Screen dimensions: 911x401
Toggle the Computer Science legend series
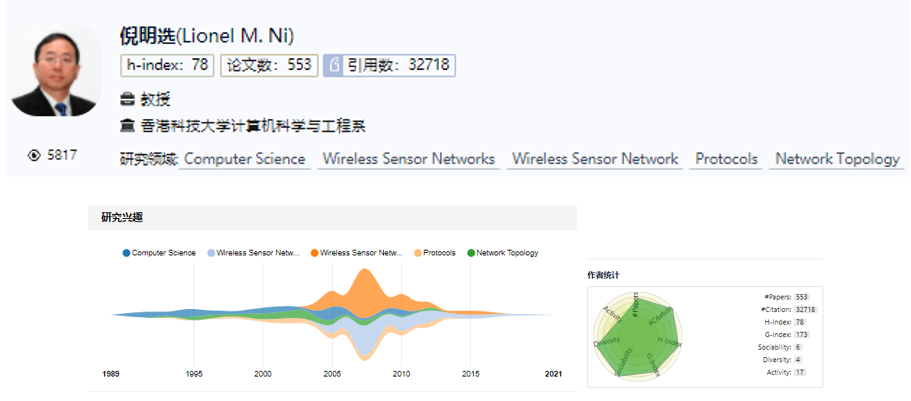point(160,253)
